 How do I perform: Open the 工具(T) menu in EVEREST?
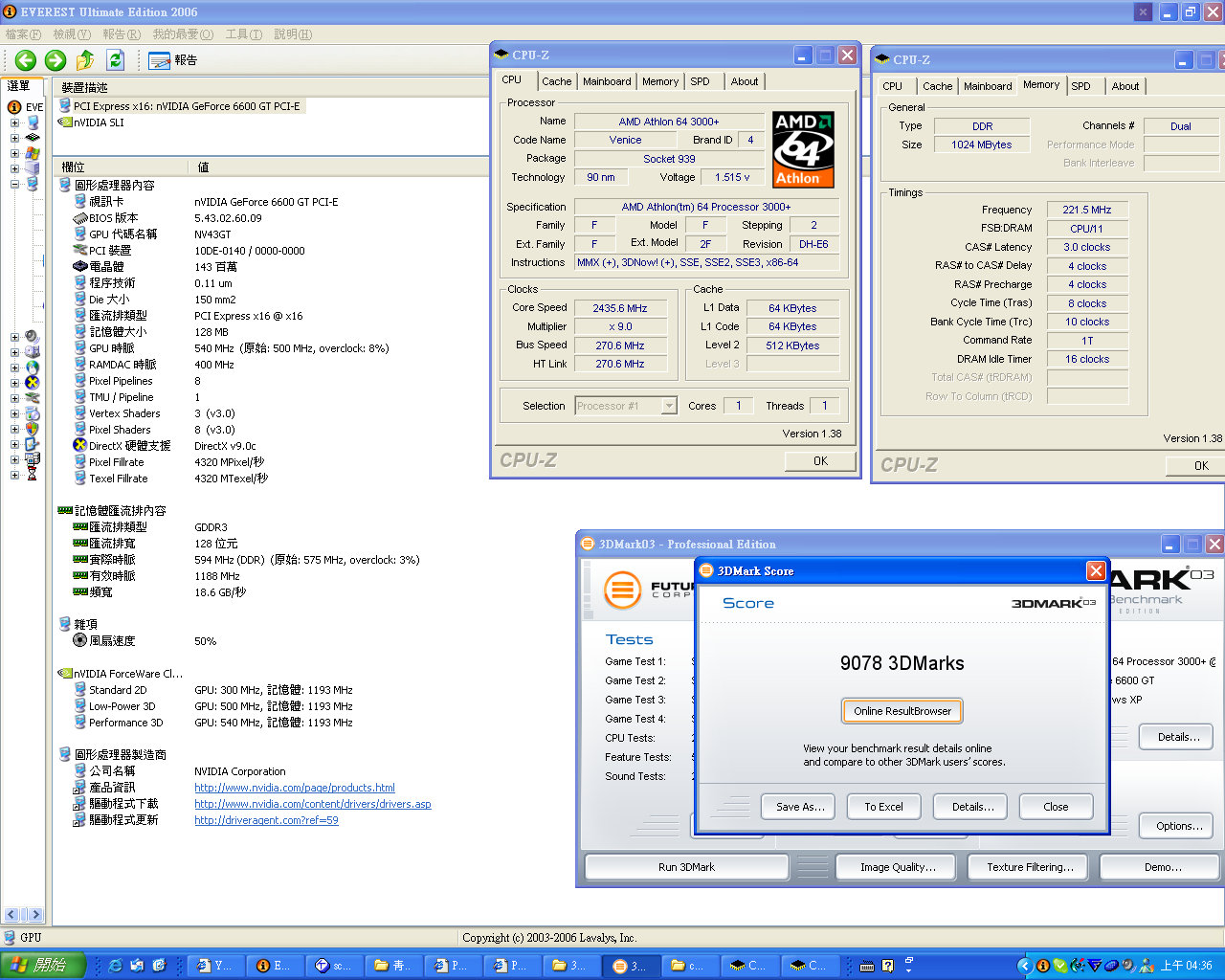click(243, 34)
